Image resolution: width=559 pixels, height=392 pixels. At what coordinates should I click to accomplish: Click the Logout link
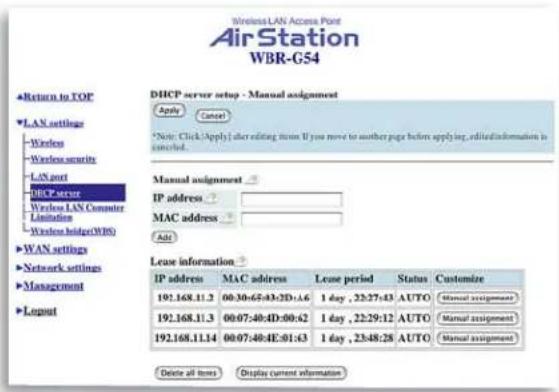(x=37, y=311)
